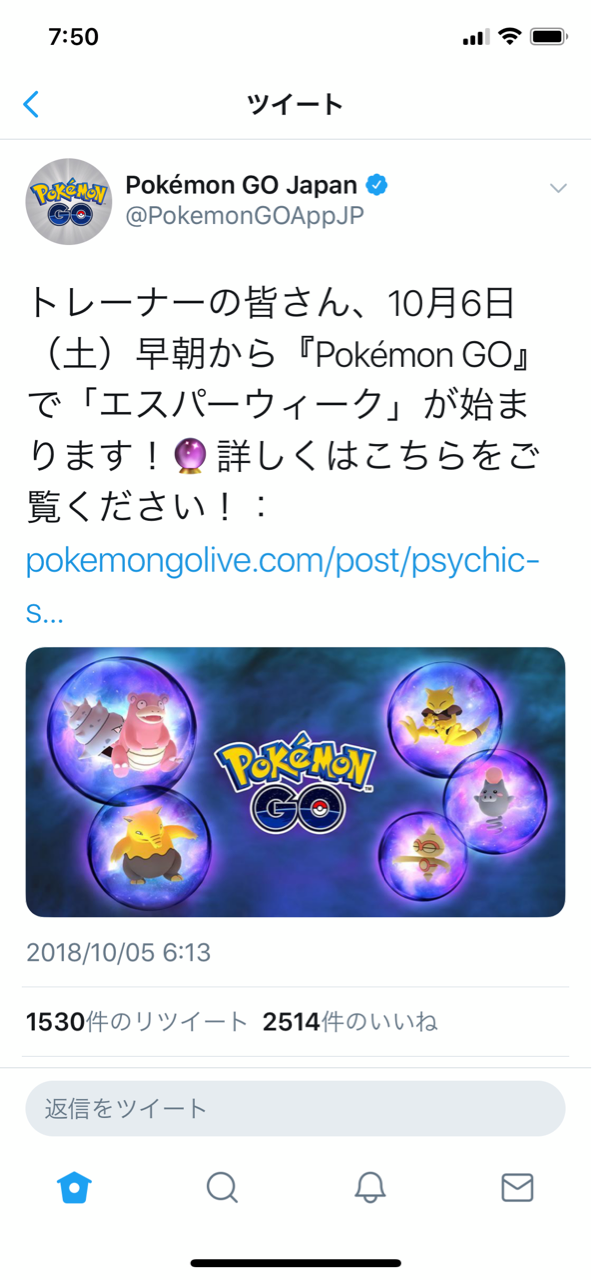Tap the Pokémon GO Japan profile avatar
The width and height of the screenshot is (592, 1280).
[x=68, y=201]
